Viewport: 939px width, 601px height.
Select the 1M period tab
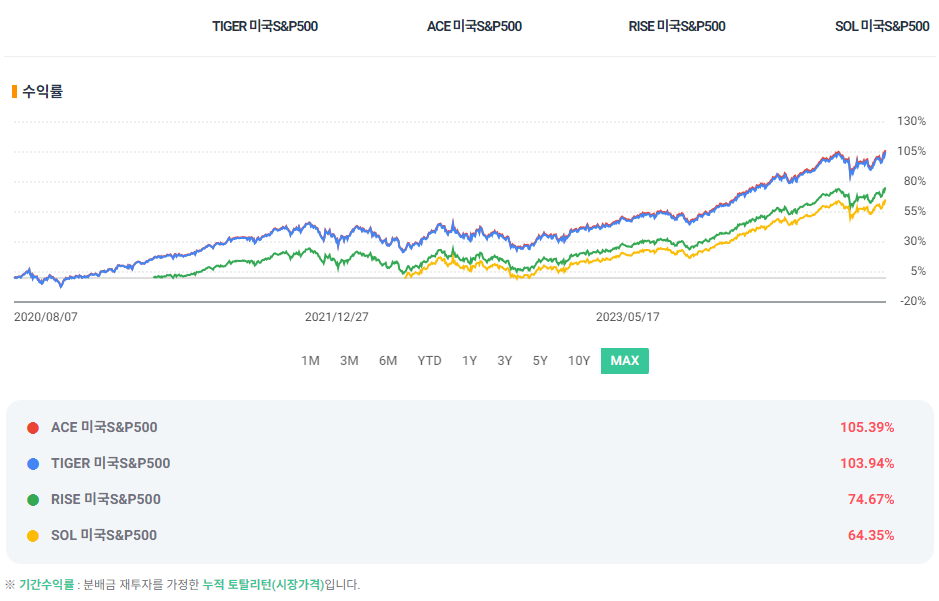[310, 361]
